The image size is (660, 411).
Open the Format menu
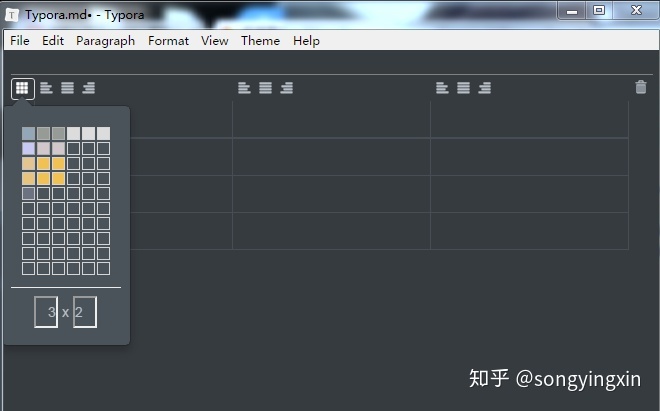coord(168,41)
